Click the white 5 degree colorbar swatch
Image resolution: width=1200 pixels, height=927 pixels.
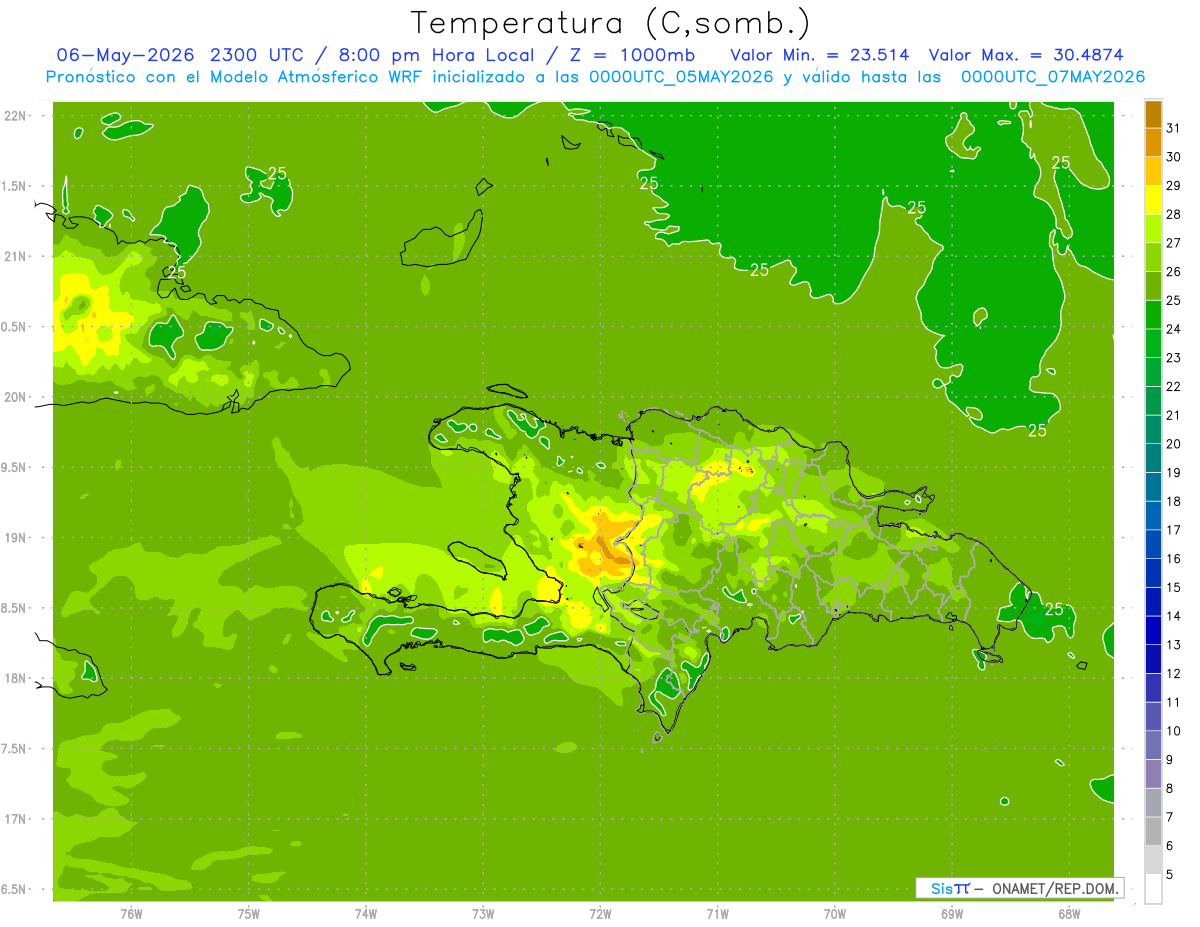point(1153,889)
